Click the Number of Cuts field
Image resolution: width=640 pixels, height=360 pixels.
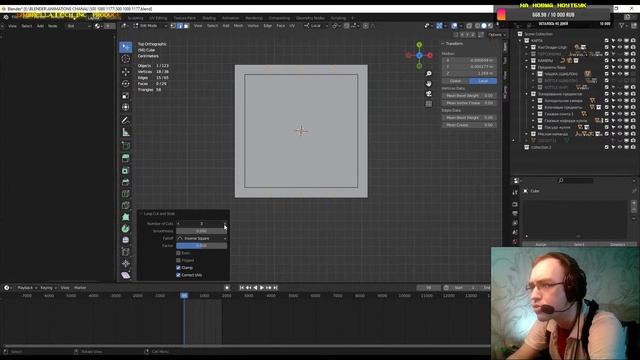[x=202, y=224]
